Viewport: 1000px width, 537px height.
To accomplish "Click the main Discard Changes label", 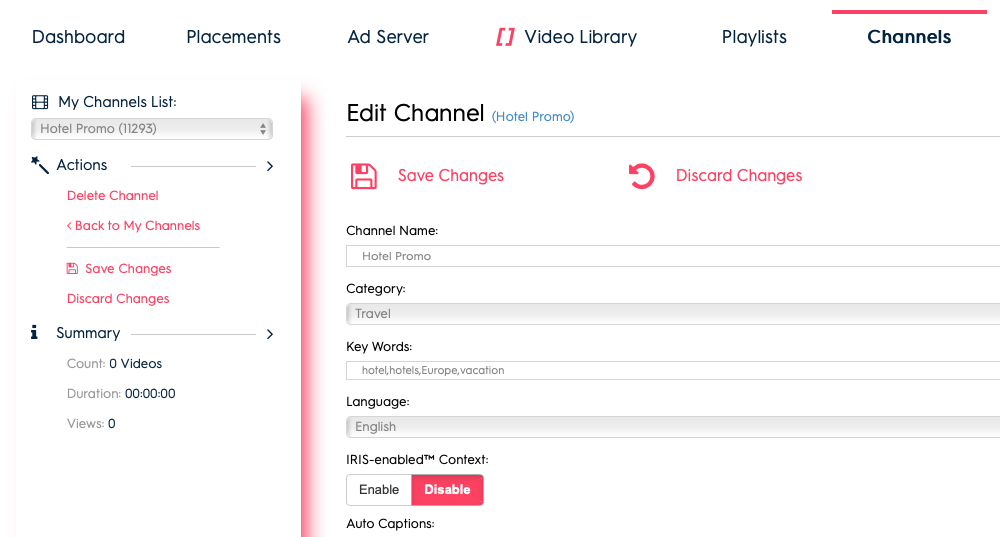I will [739, 175].
